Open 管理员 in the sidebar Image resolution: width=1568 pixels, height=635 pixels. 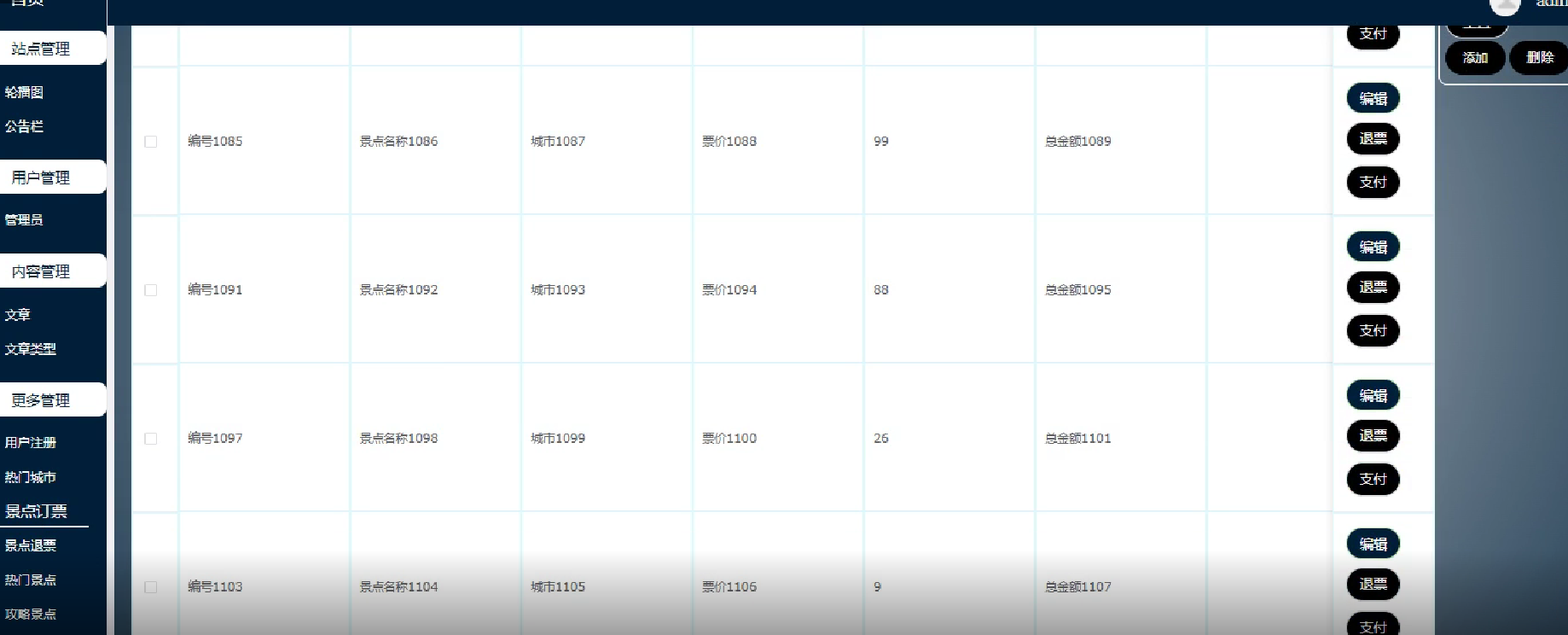(x=24, y=219)
